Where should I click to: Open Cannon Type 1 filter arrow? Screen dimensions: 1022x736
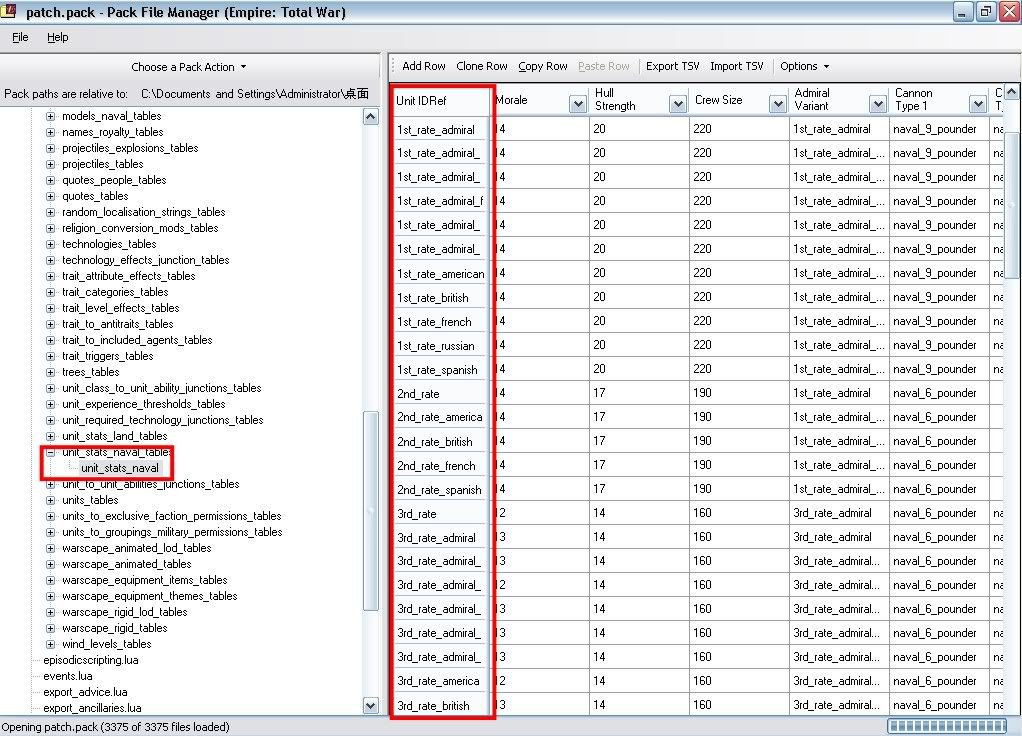pos(977,104)
